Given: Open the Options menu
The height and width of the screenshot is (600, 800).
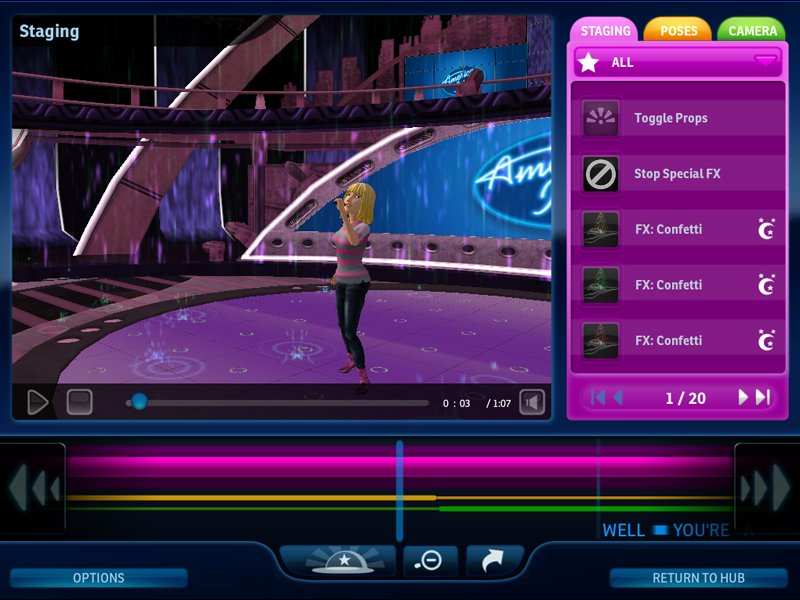Looking at the screenshot, I should point(98,578).
